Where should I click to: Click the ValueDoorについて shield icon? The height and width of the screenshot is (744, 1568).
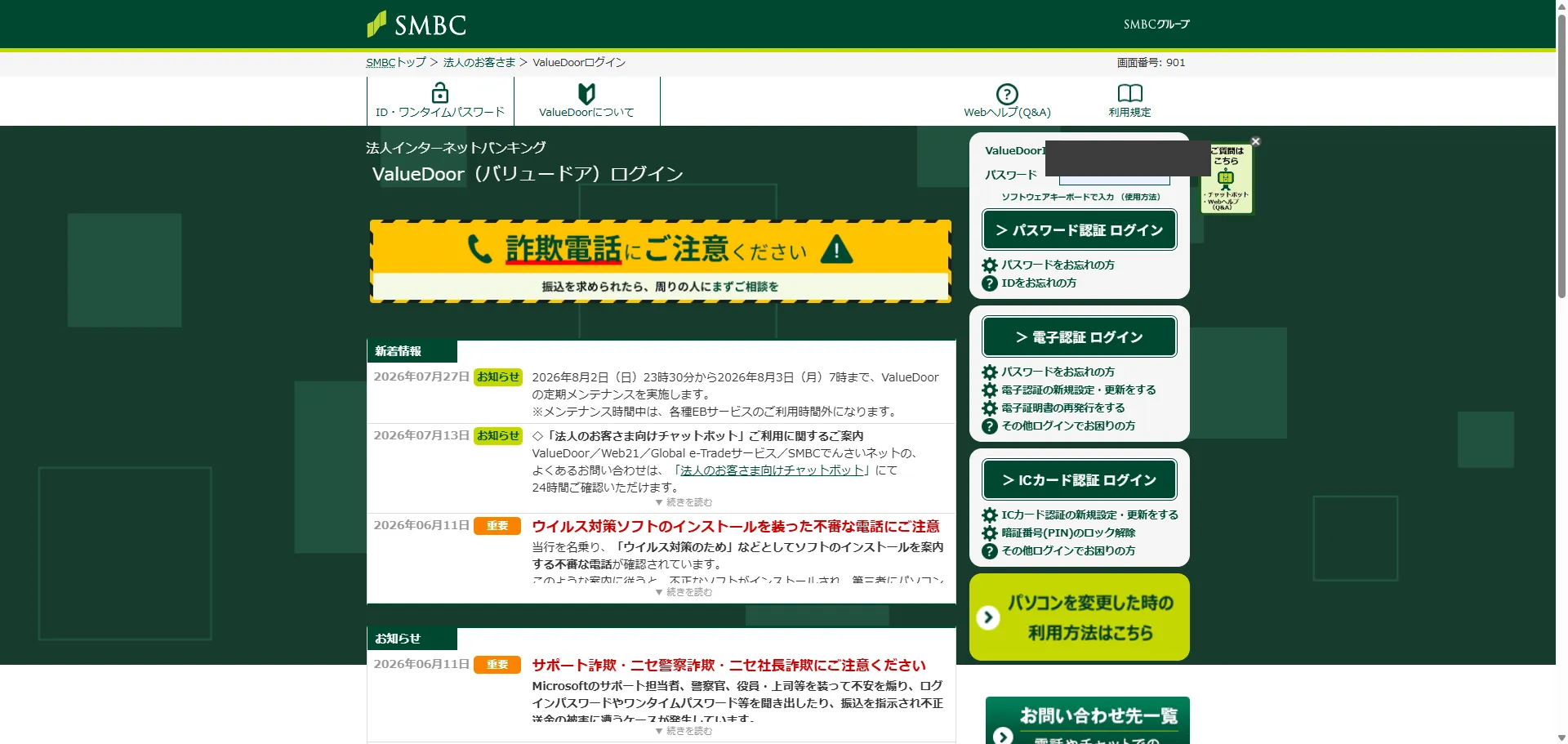[x=586, y=93]
